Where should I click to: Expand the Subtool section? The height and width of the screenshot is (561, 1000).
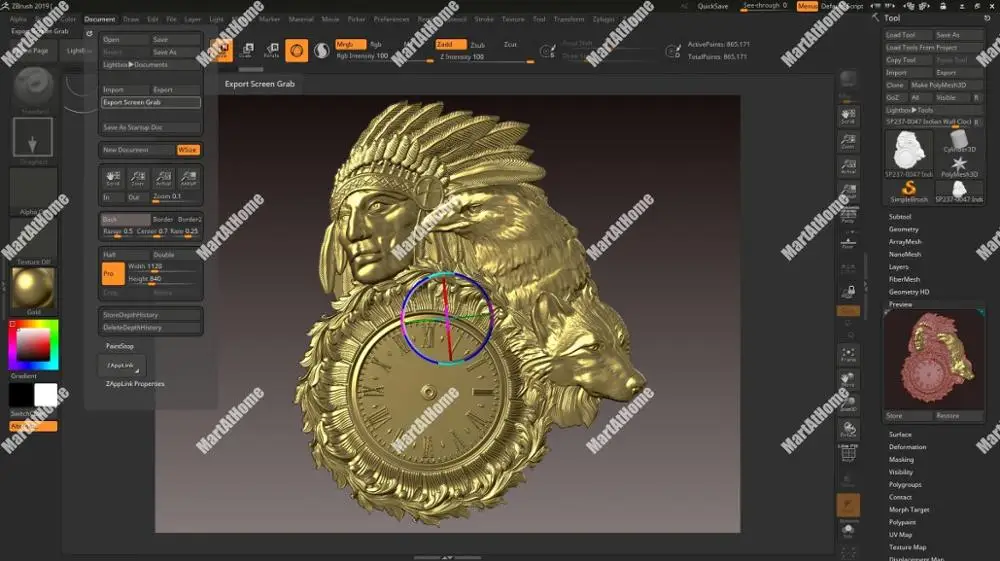tap(900, 217)
